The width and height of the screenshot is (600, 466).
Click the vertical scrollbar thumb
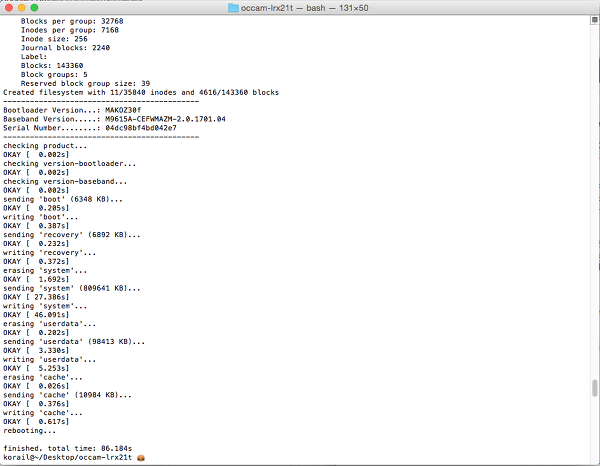point(595,388)
